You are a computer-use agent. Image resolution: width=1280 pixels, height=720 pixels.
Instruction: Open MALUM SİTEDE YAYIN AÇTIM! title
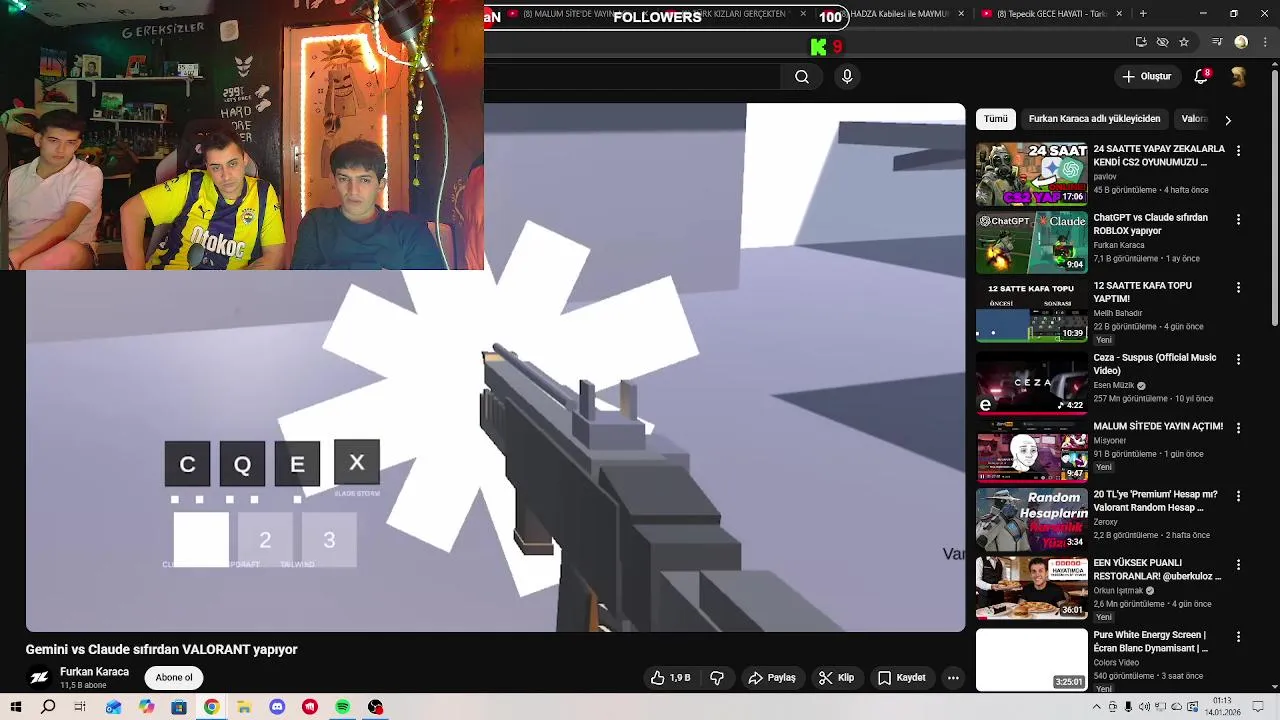[1158, 426]
